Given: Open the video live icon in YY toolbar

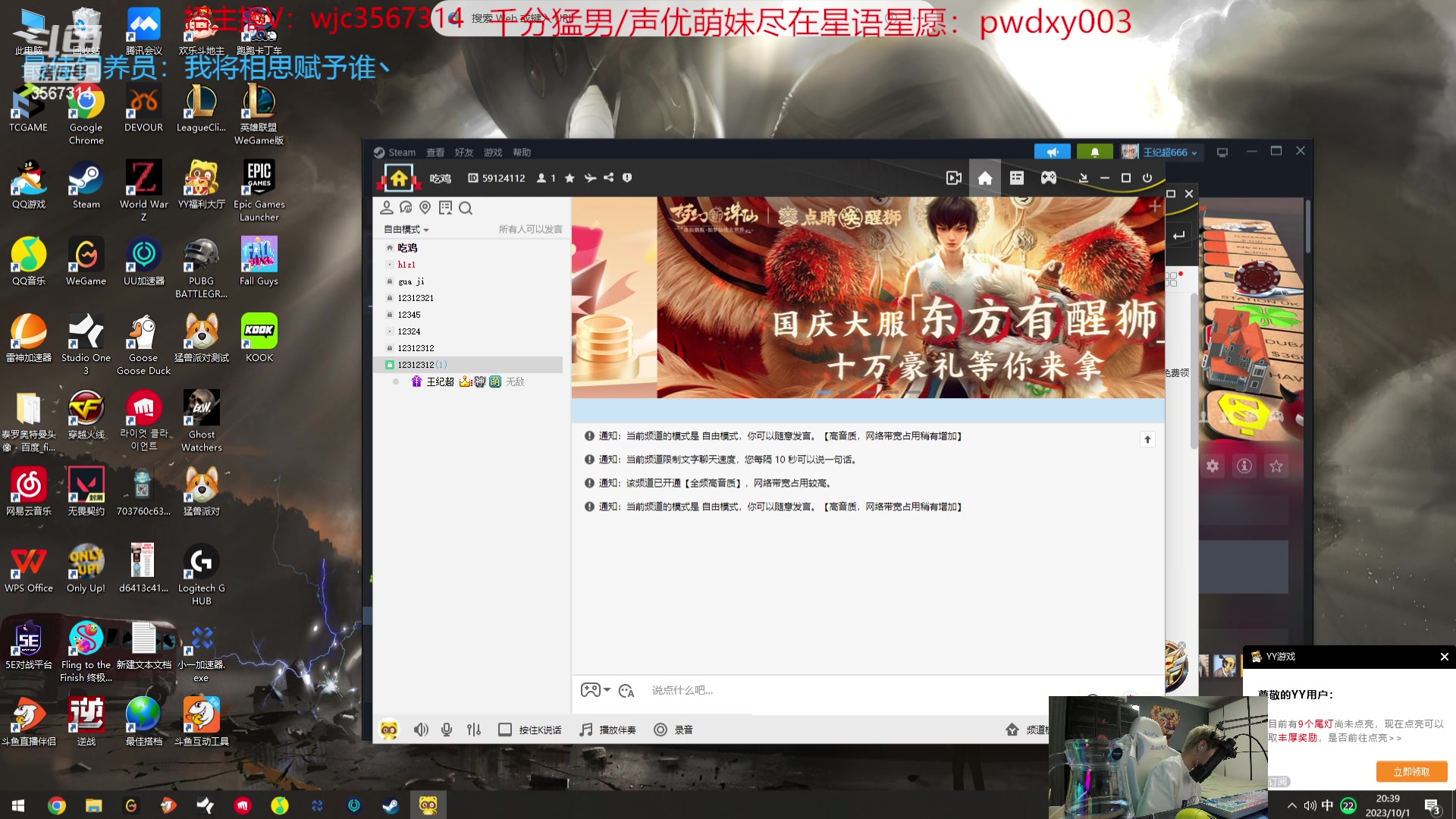Looking at the screenshot, I should 954,178.
